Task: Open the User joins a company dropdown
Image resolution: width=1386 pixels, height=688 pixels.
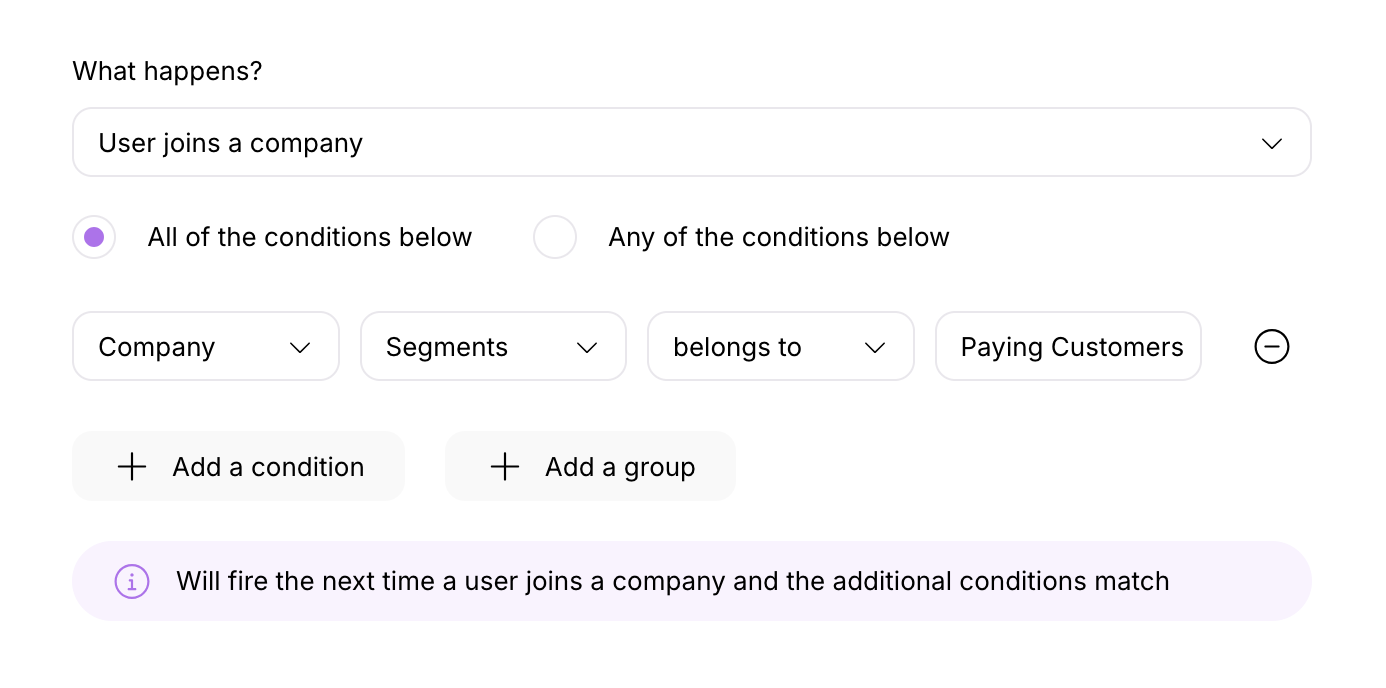Action: pos(691,142)
